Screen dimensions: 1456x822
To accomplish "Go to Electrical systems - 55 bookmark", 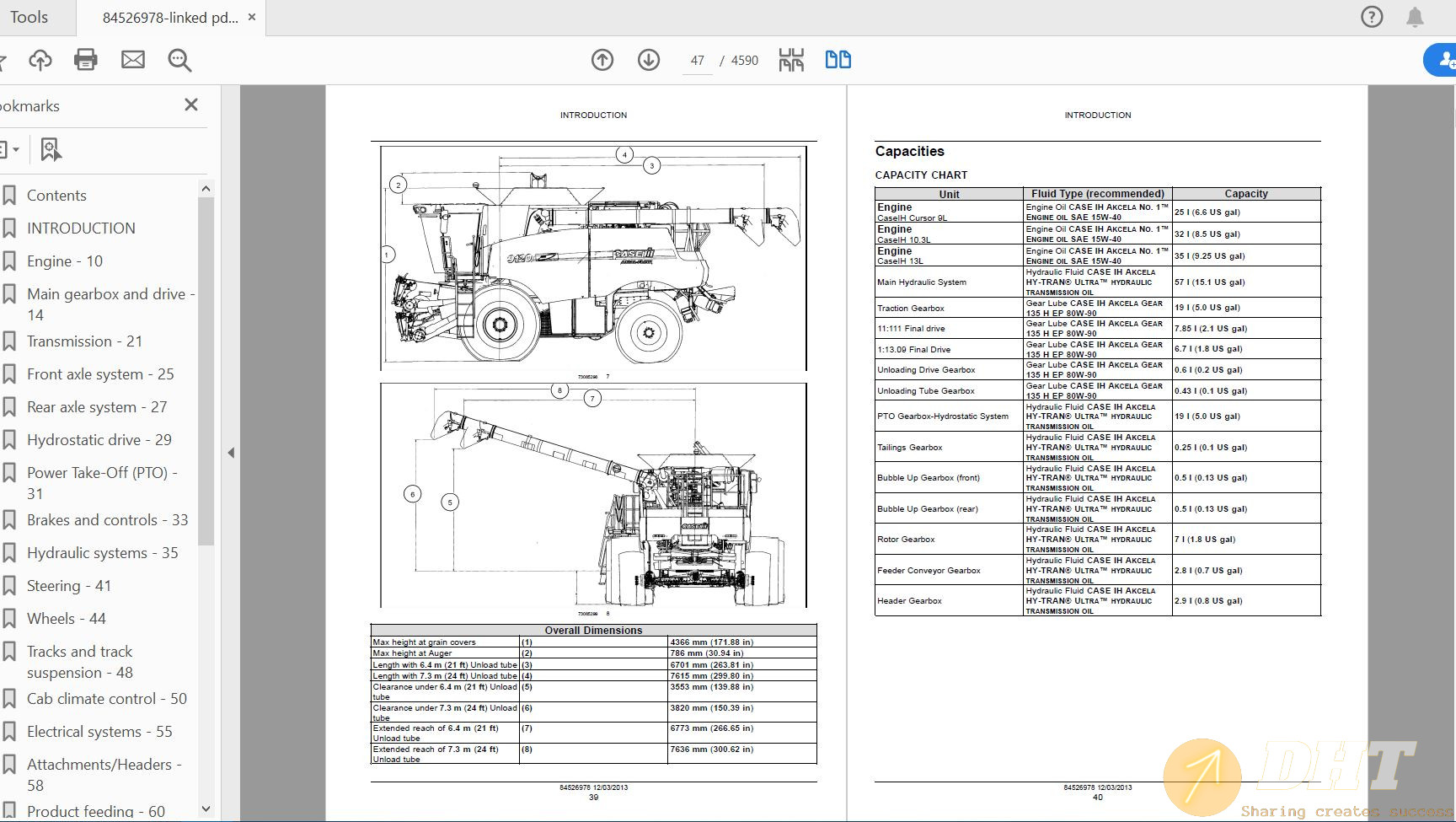I will click(x=99, y=732).
